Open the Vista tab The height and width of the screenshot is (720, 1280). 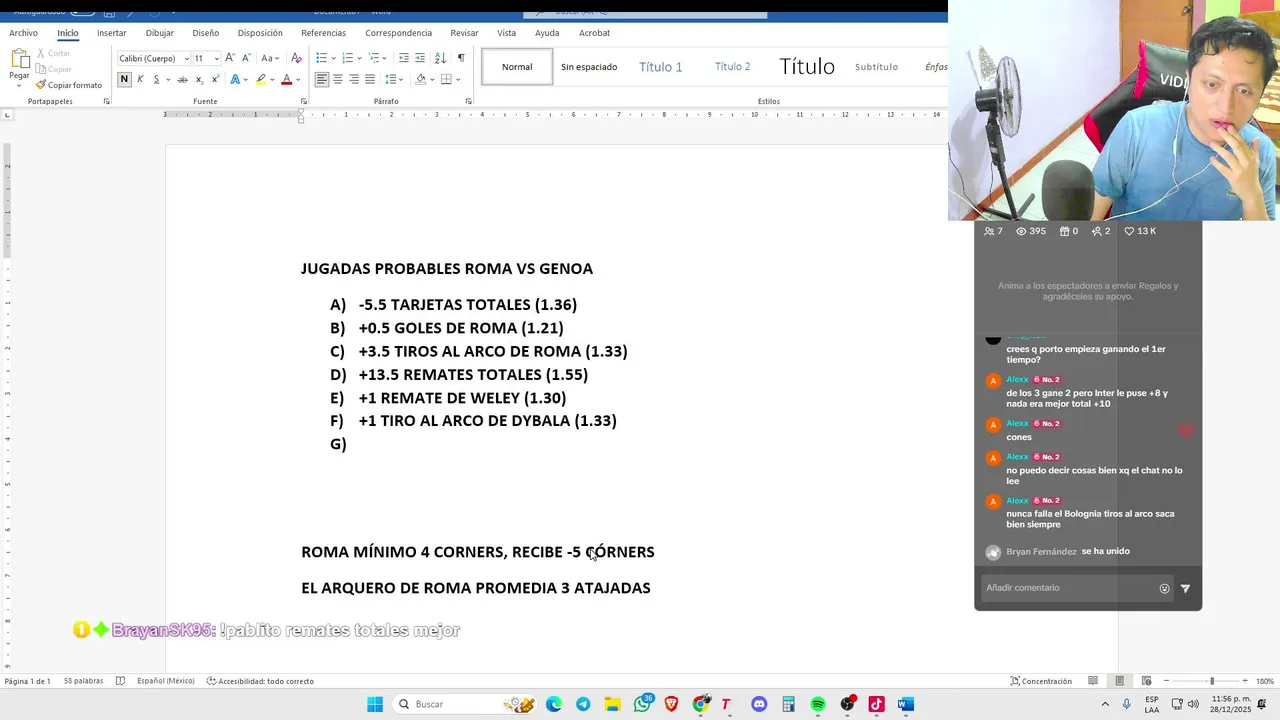tap(507, 33)
